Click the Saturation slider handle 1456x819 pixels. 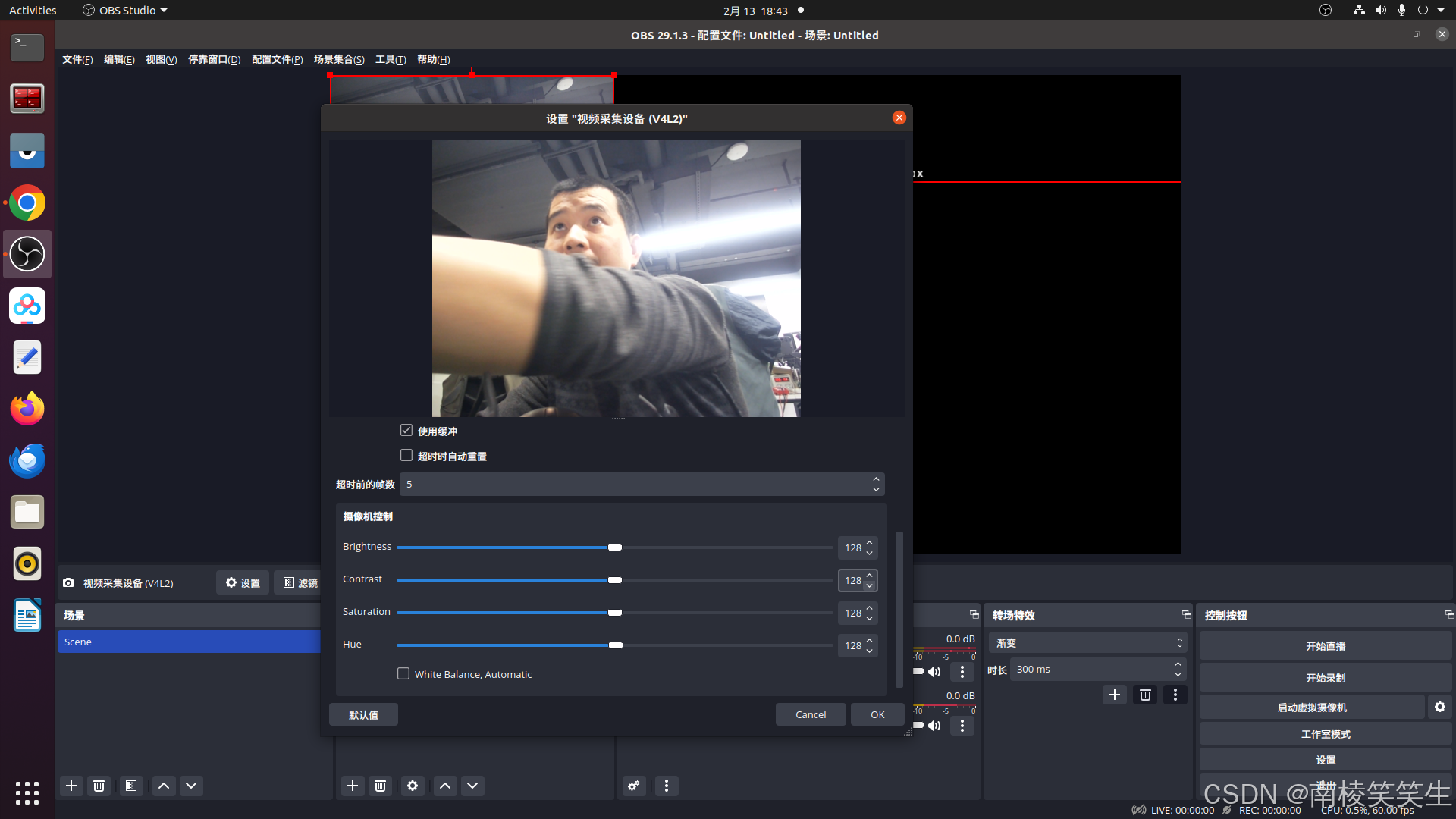(x=615, y=613)
